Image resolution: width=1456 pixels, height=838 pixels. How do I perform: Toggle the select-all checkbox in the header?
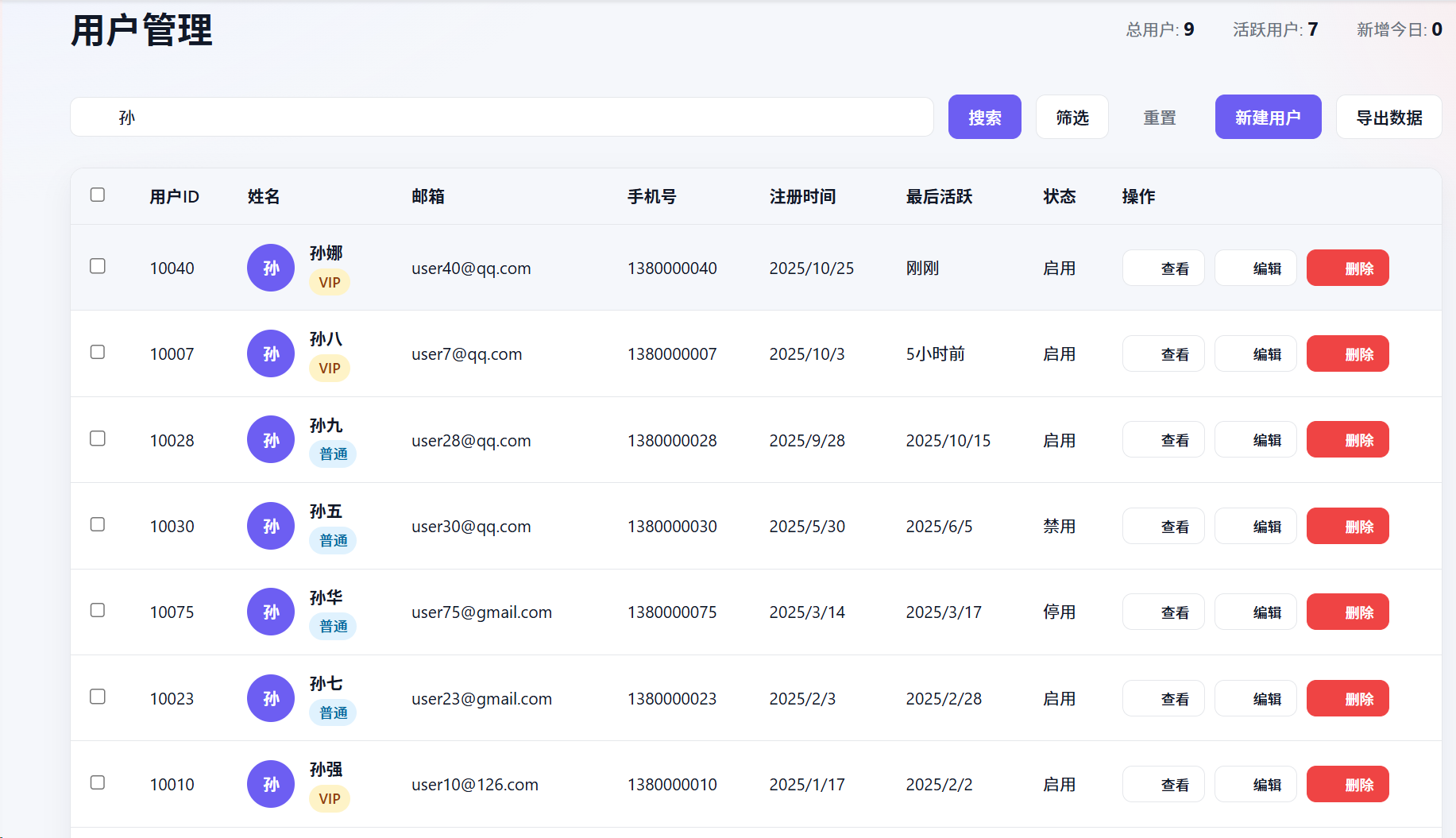click(x=97, y=195)
